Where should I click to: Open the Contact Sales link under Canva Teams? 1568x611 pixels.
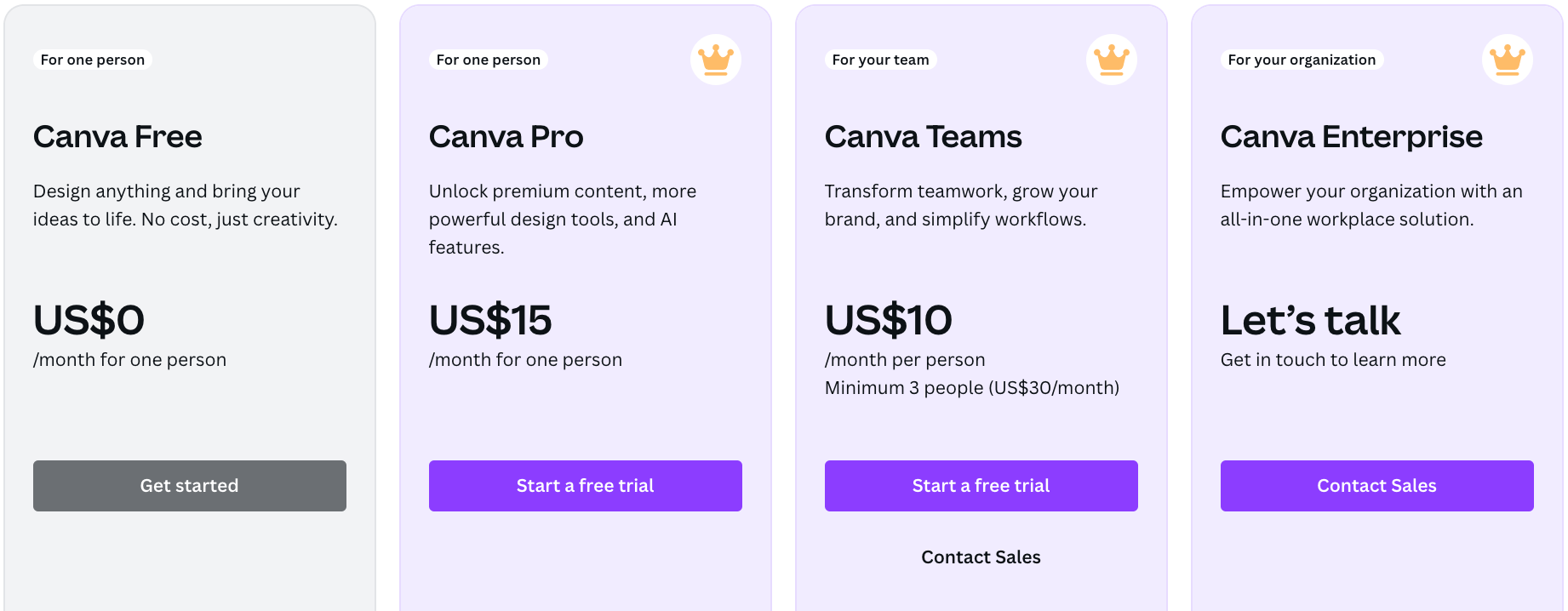pos(981,557)
